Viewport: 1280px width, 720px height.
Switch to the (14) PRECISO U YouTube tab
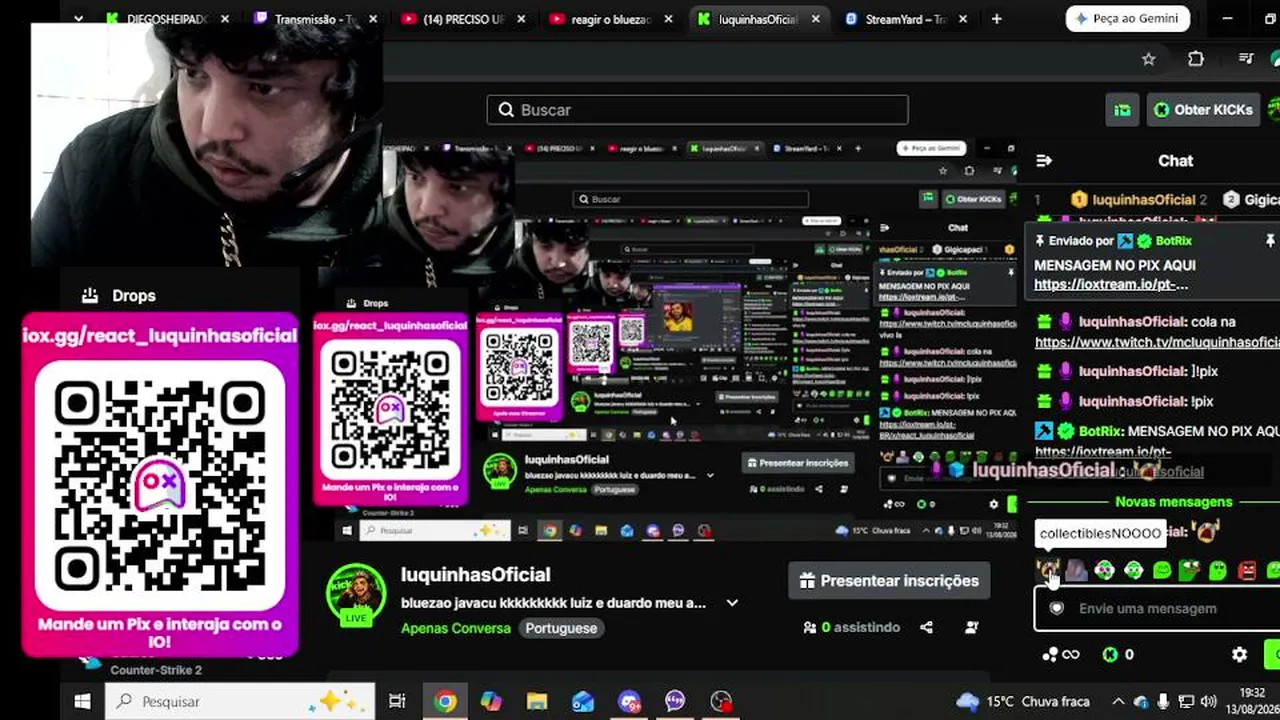[x=463, y=19]
